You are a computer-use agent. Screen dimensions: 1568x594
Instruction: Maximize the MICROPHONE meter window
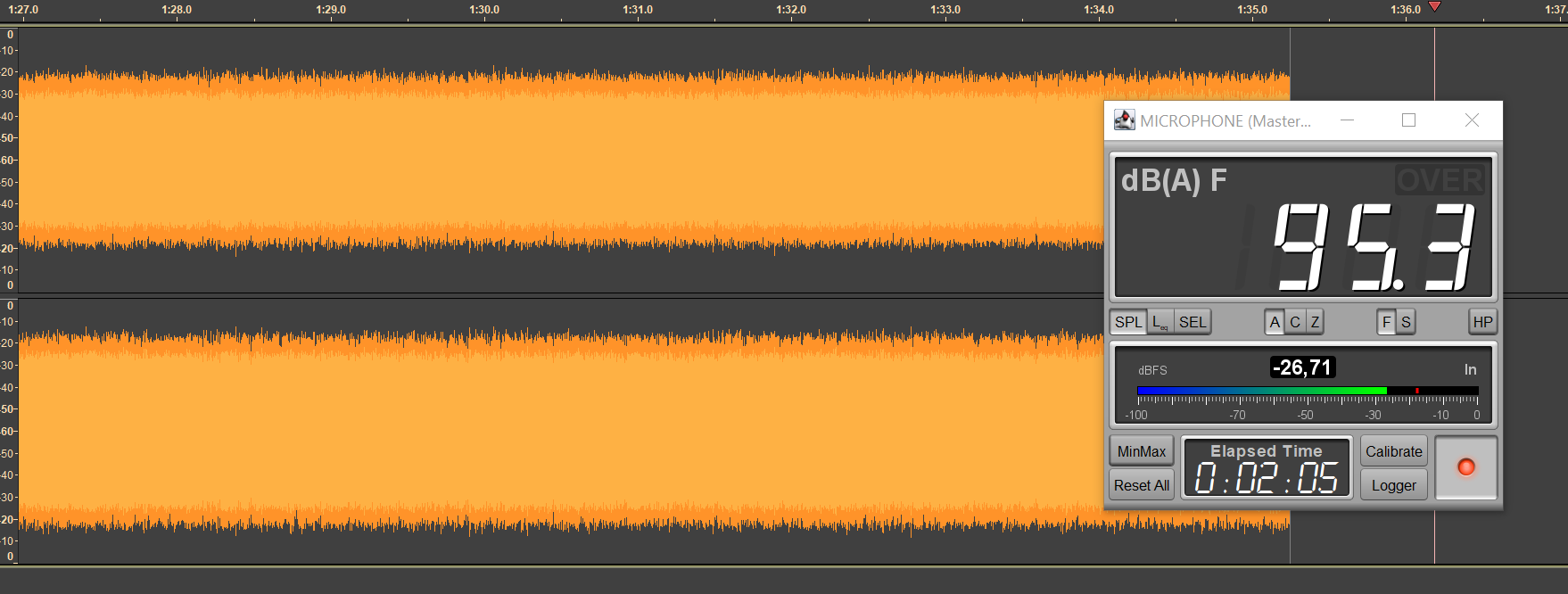(1409, 120)
